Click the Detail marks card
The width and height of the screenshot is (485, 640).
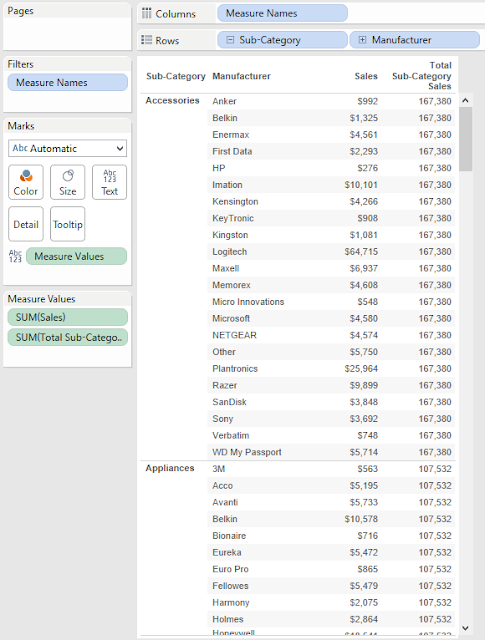click(x=26, y=224)
